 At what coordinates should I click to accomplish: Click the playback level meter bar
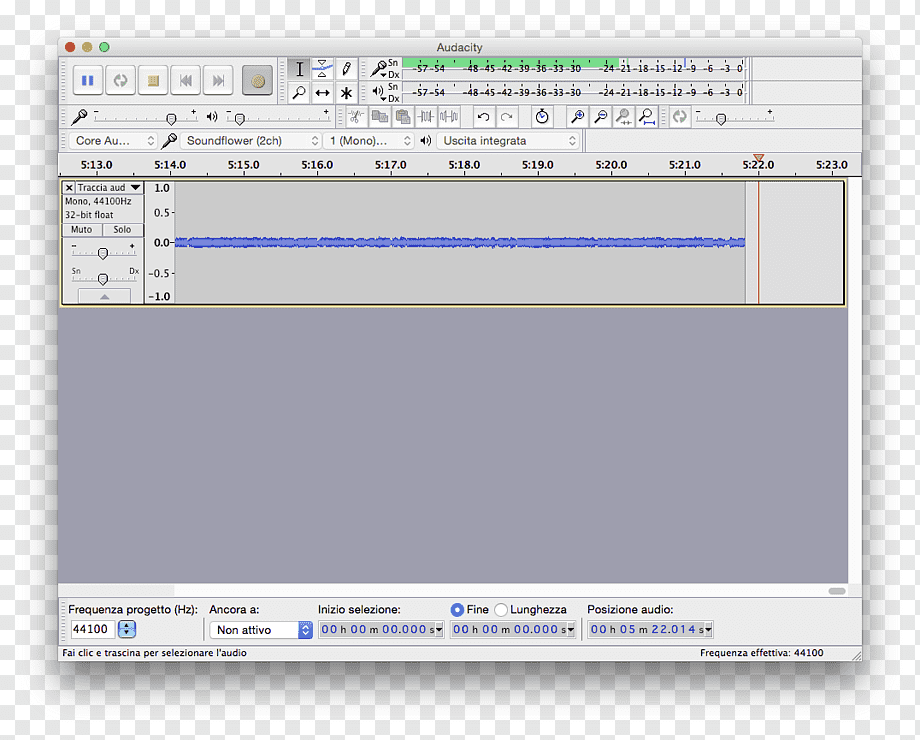point(573,92)
